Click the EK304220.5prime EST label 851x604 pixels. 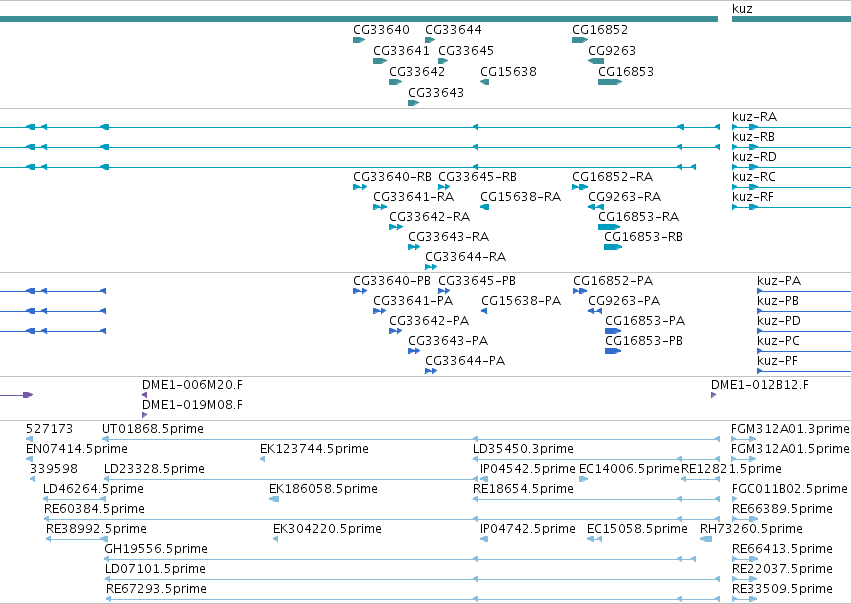coord(327,529)
